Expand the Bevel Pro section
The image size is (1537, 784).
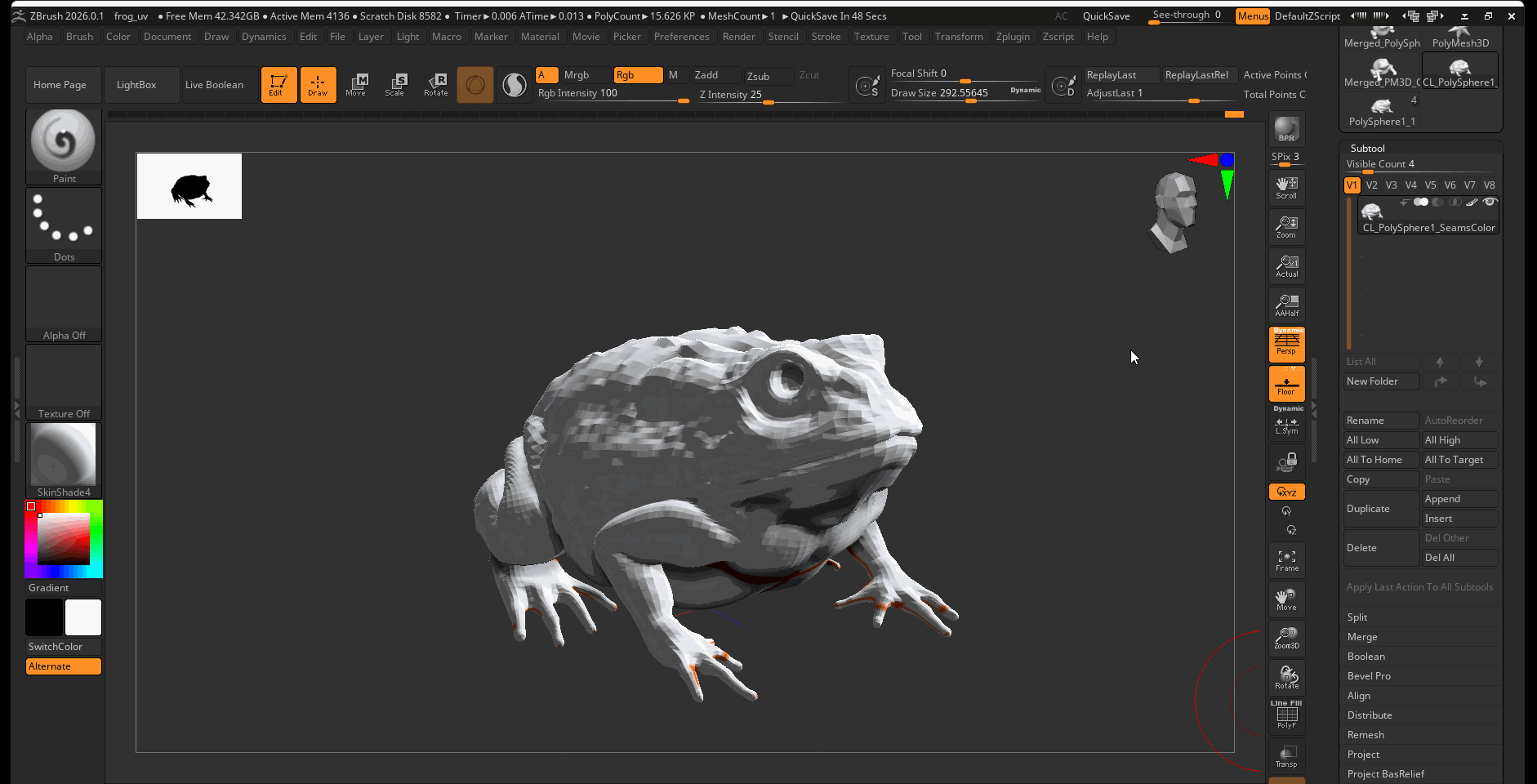pyautogui.click(x=1369, y=676)
